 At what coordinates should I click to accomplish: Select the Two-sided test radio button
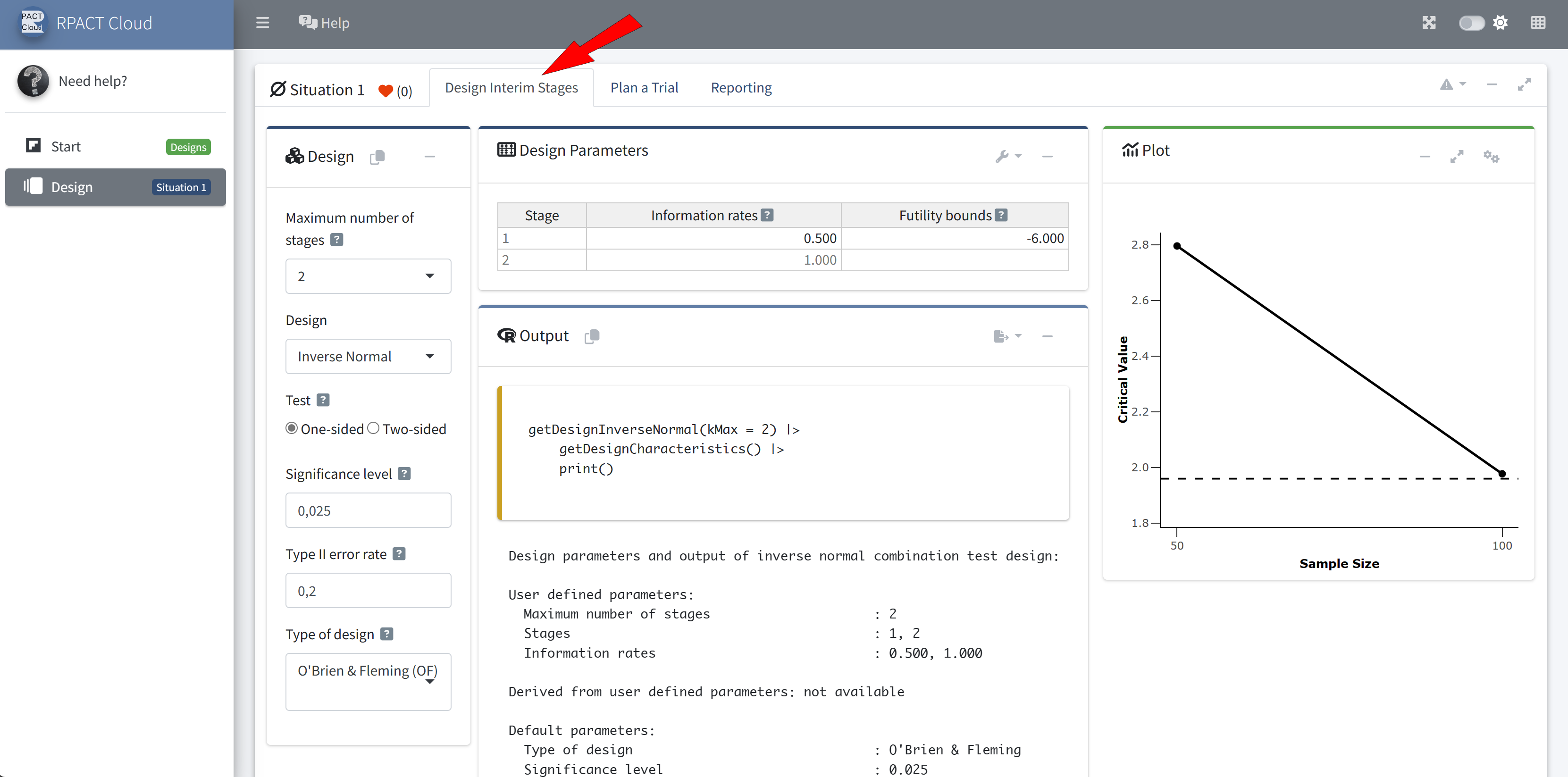(373, 428)
